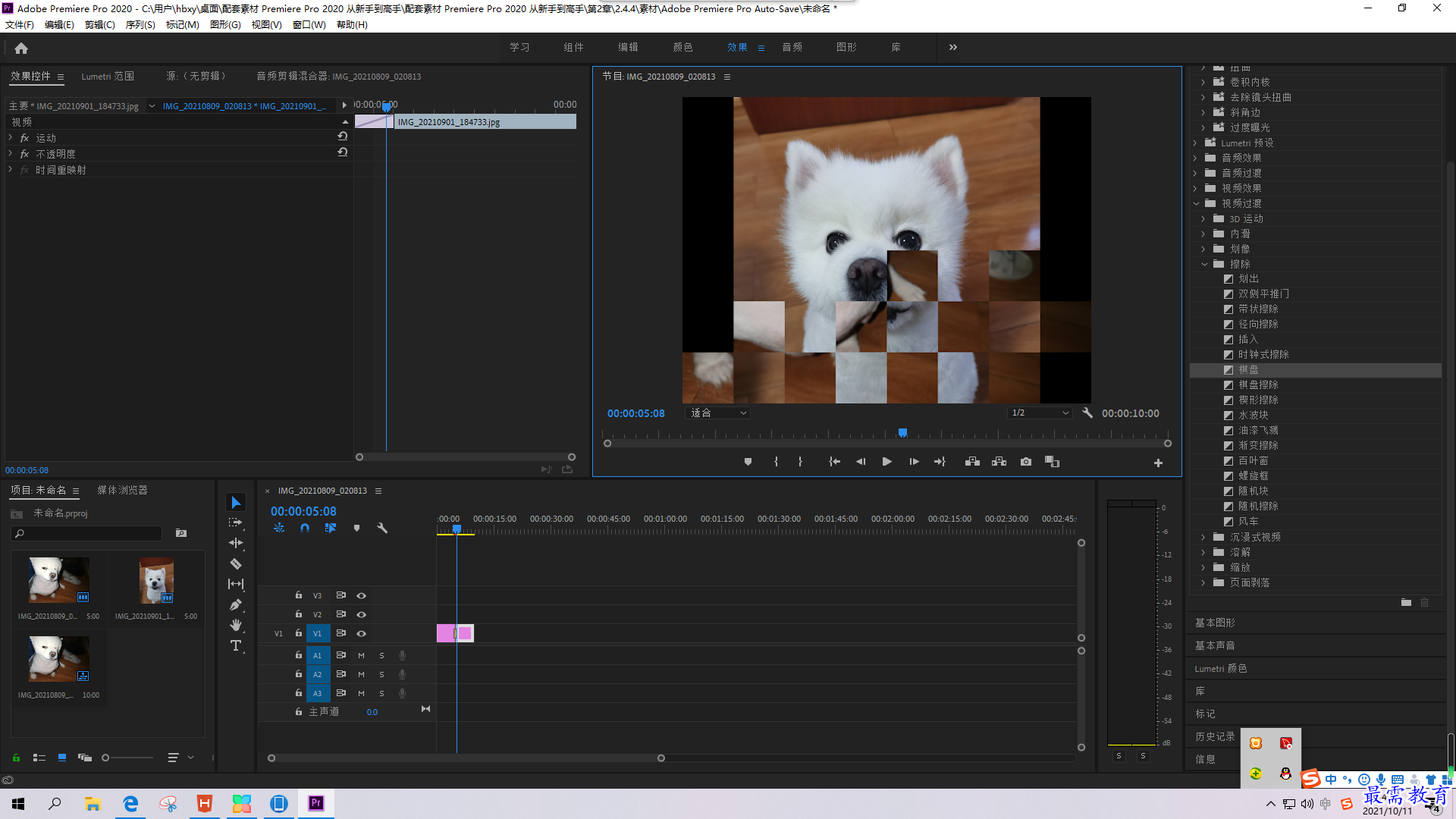
Task: Add marker in Program monitor
Action: point(748,462)
